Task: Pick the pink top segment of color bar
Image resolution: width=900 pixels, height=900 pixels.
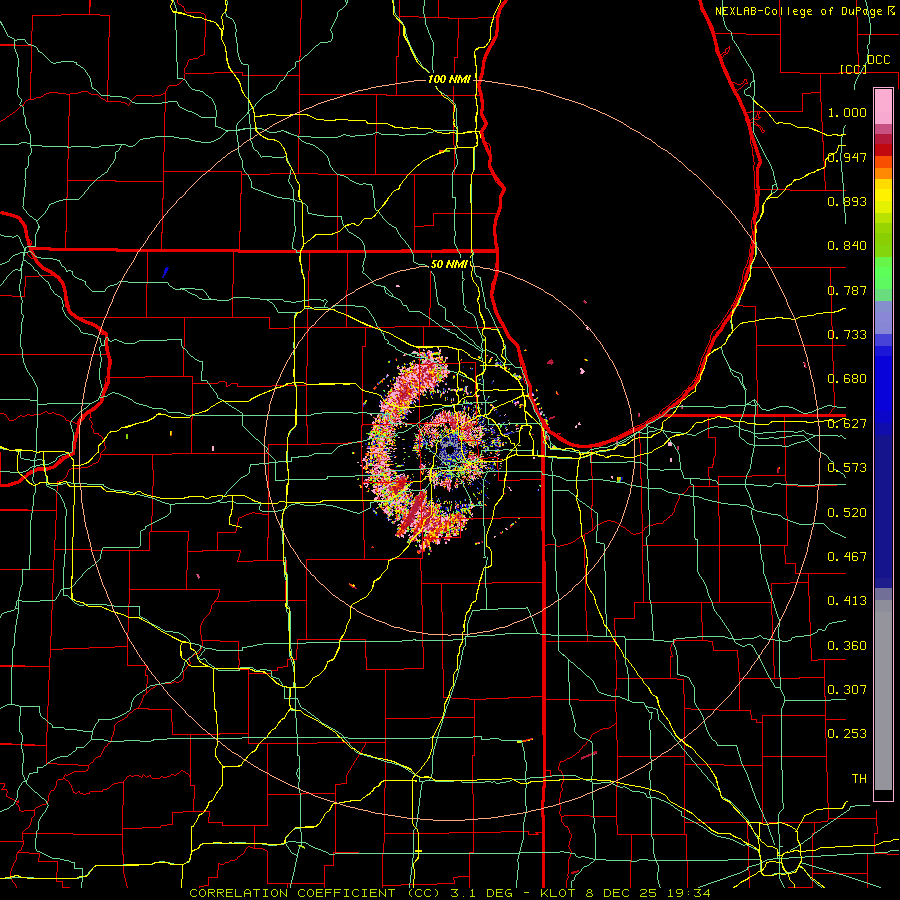Action: click(883, 106)
